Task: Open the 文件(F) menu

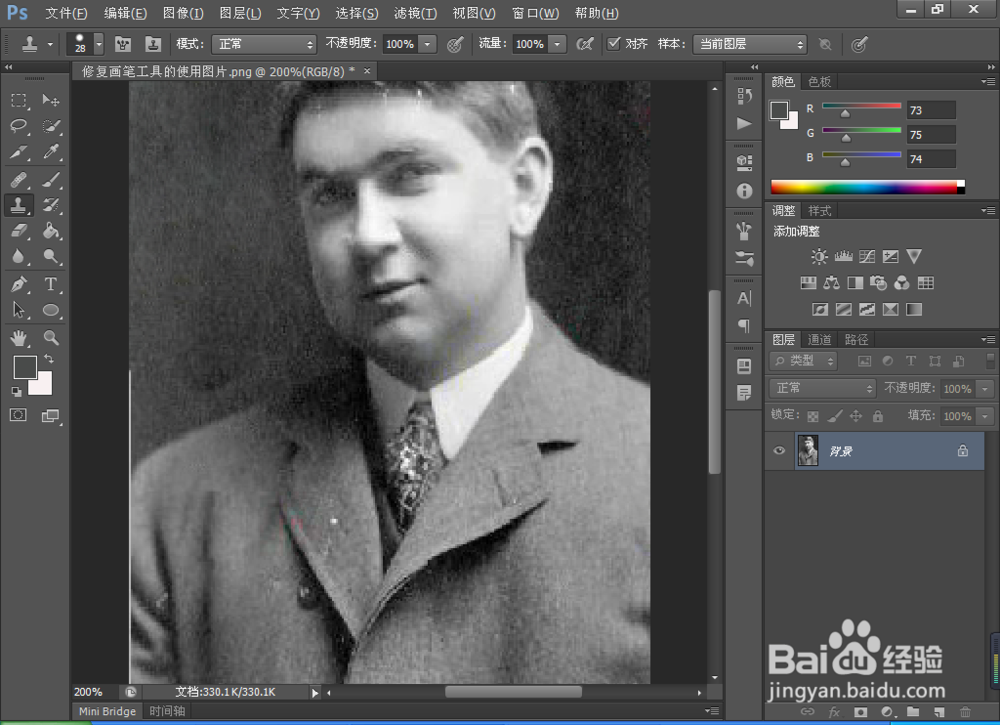Action: (x=66, y=13)
